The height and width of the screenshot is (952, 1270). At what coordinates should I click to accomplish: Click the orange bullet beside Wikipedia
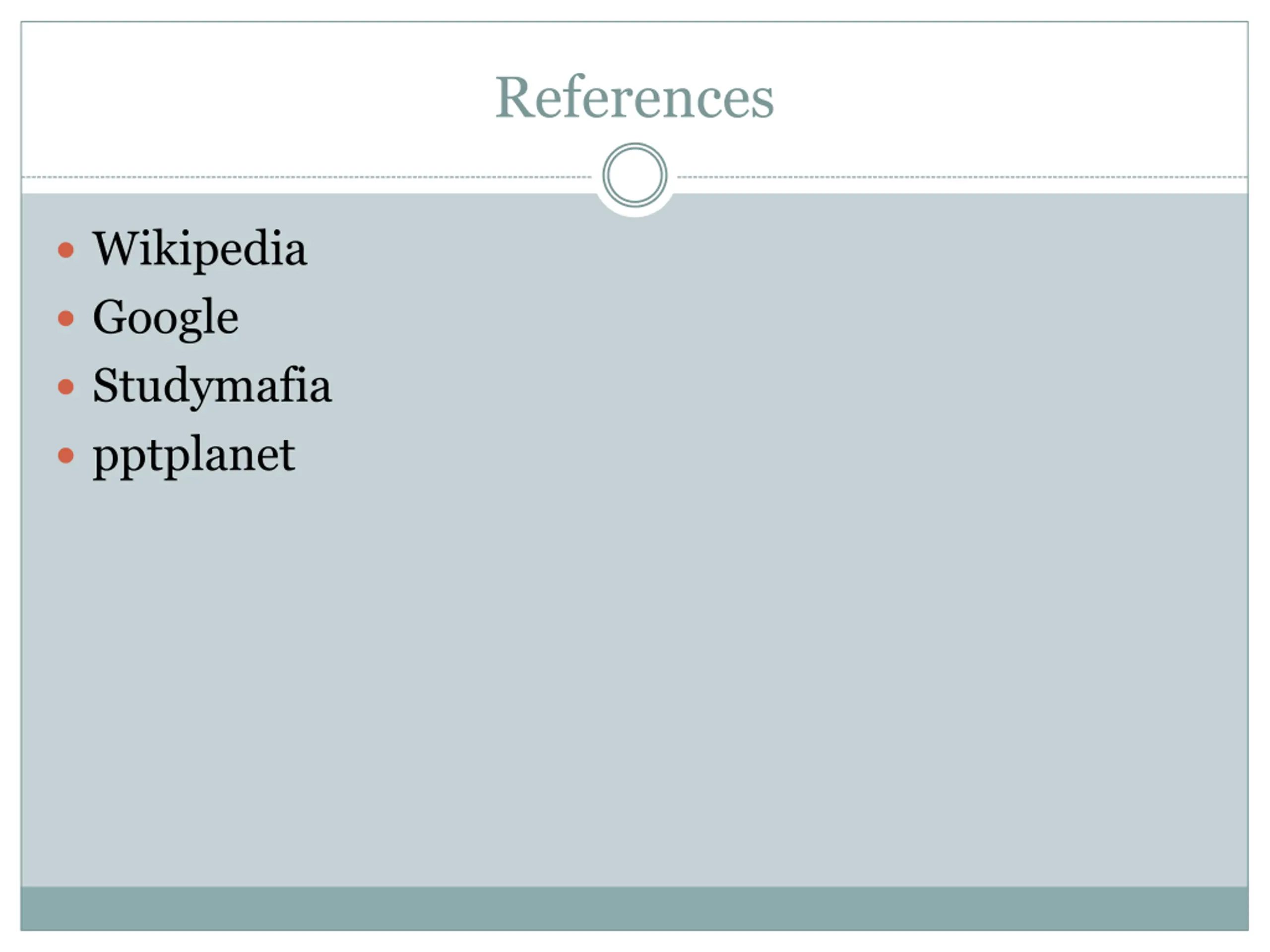tap(66, 249)
